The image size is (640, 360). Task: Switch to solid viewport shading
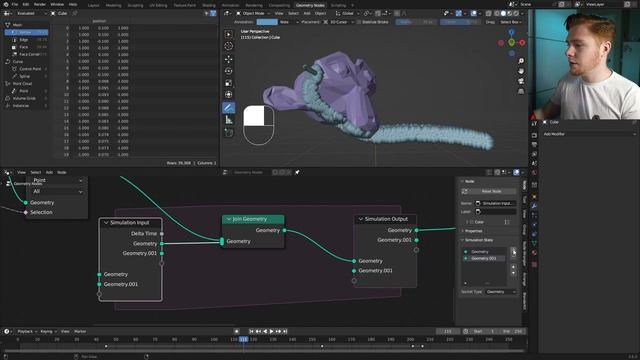pyautogui.click(x=503, y=13)
